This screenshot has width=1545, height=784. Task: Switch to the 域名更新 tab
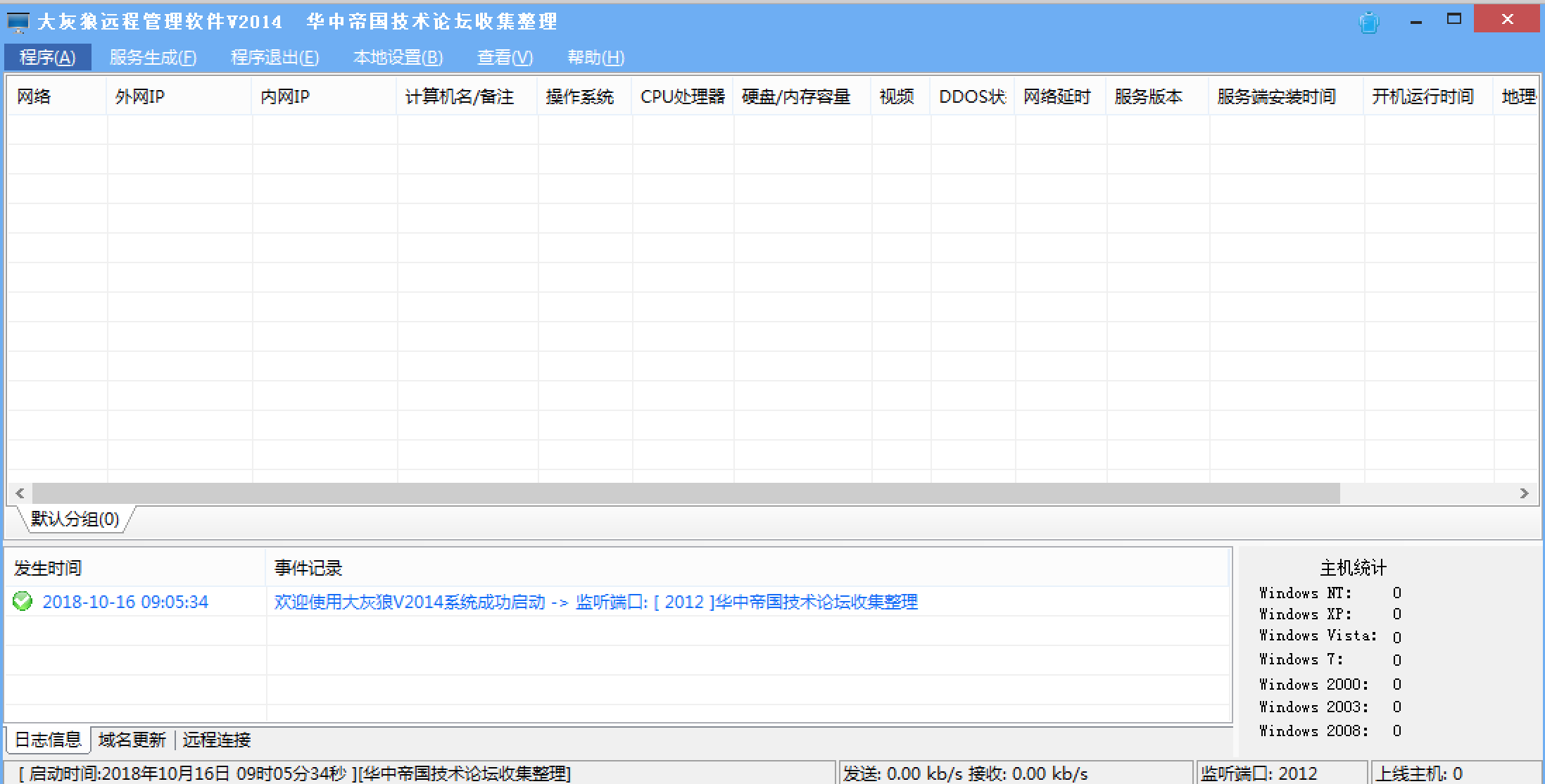coord(132,740)
